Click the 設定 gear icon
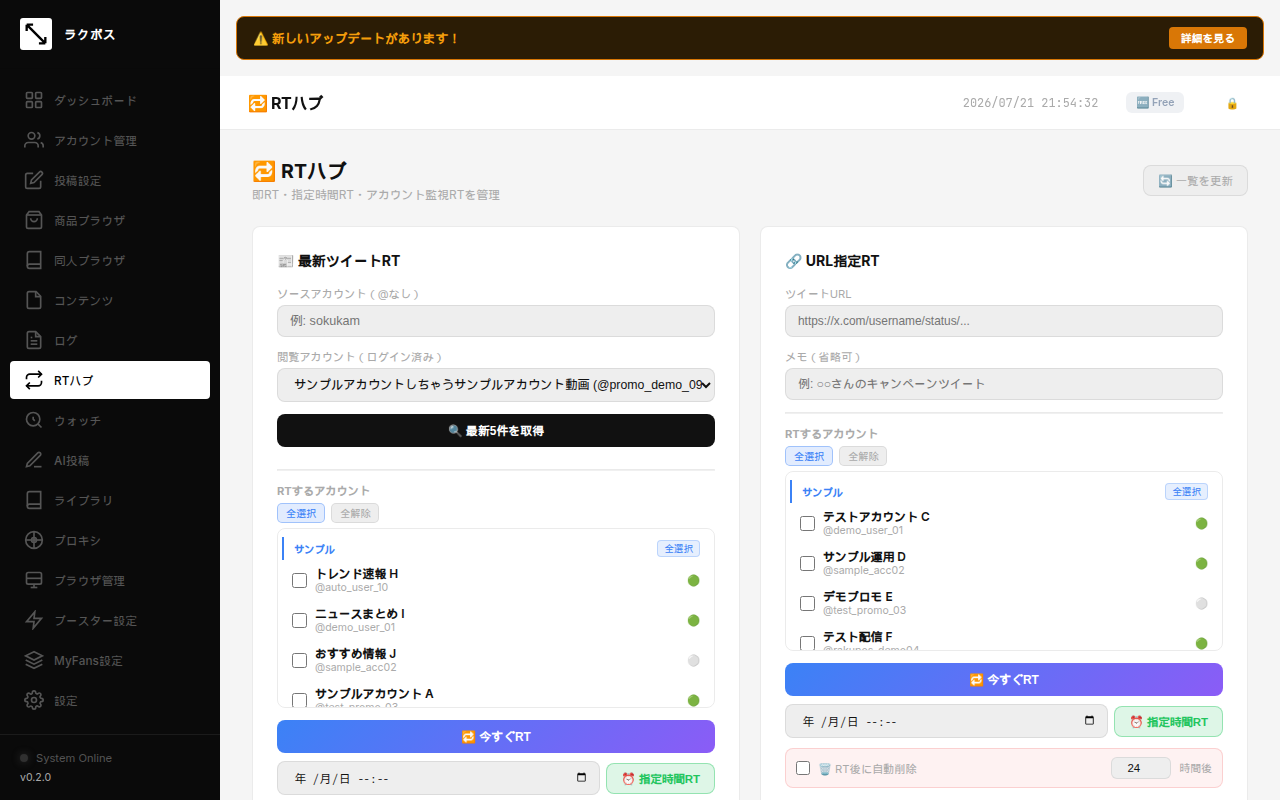 [34, 700]
